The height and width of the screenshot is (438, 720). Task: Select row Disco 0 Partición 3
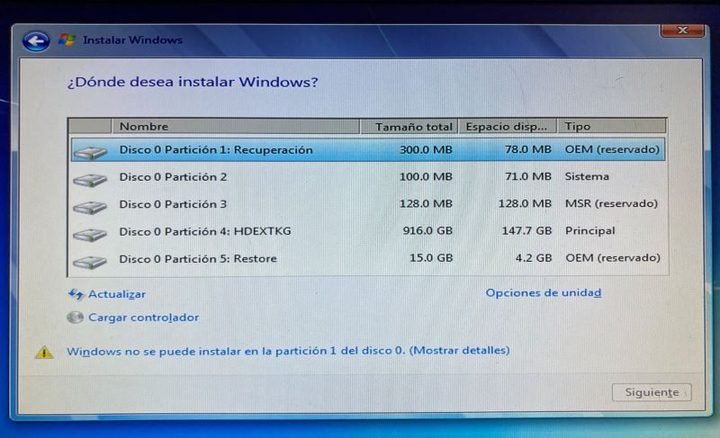coord(368,204)
